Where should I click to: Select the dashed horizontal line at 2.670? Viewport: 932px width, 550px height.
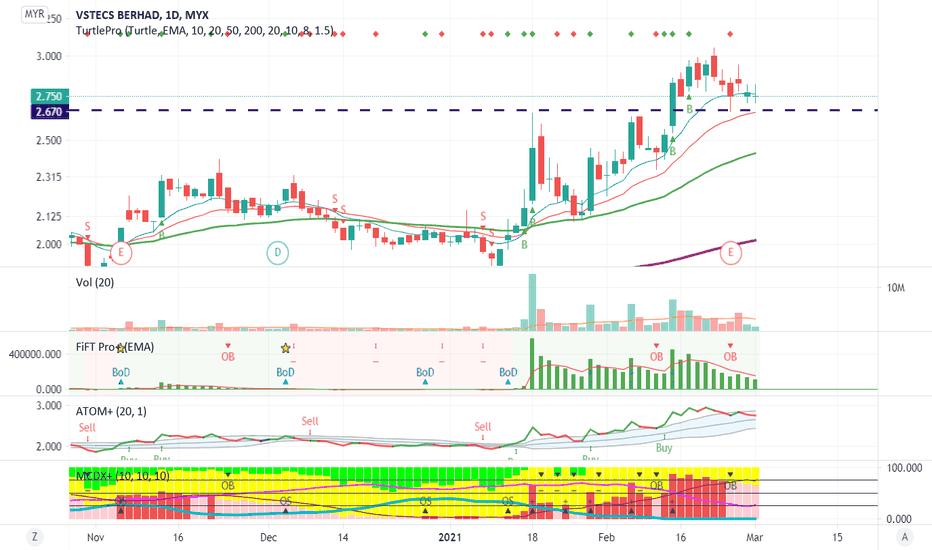point(473,110)
